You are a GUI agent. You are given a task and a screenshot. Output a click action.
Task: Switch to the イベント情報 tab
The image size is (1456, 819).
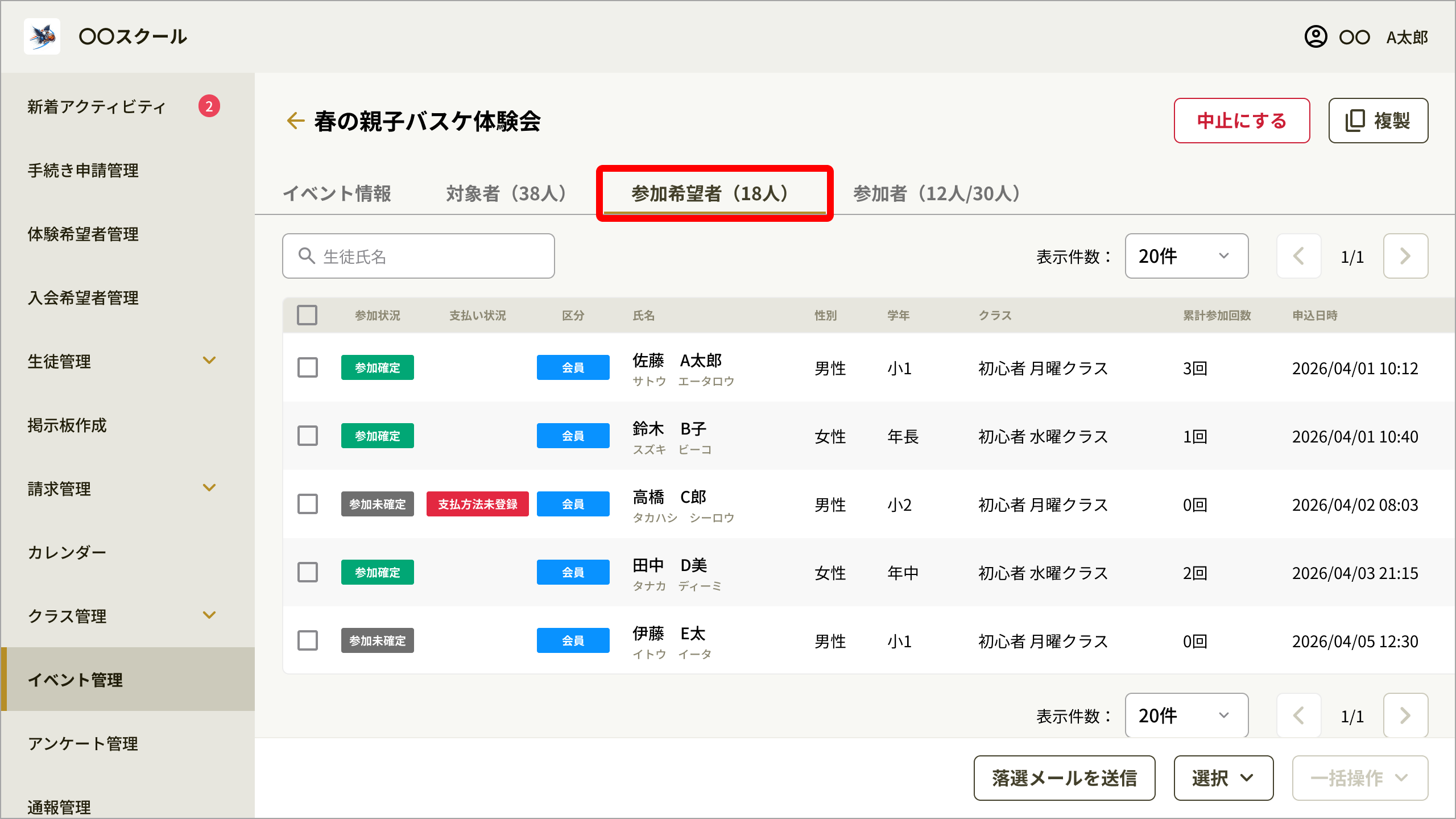pos(337,193)
